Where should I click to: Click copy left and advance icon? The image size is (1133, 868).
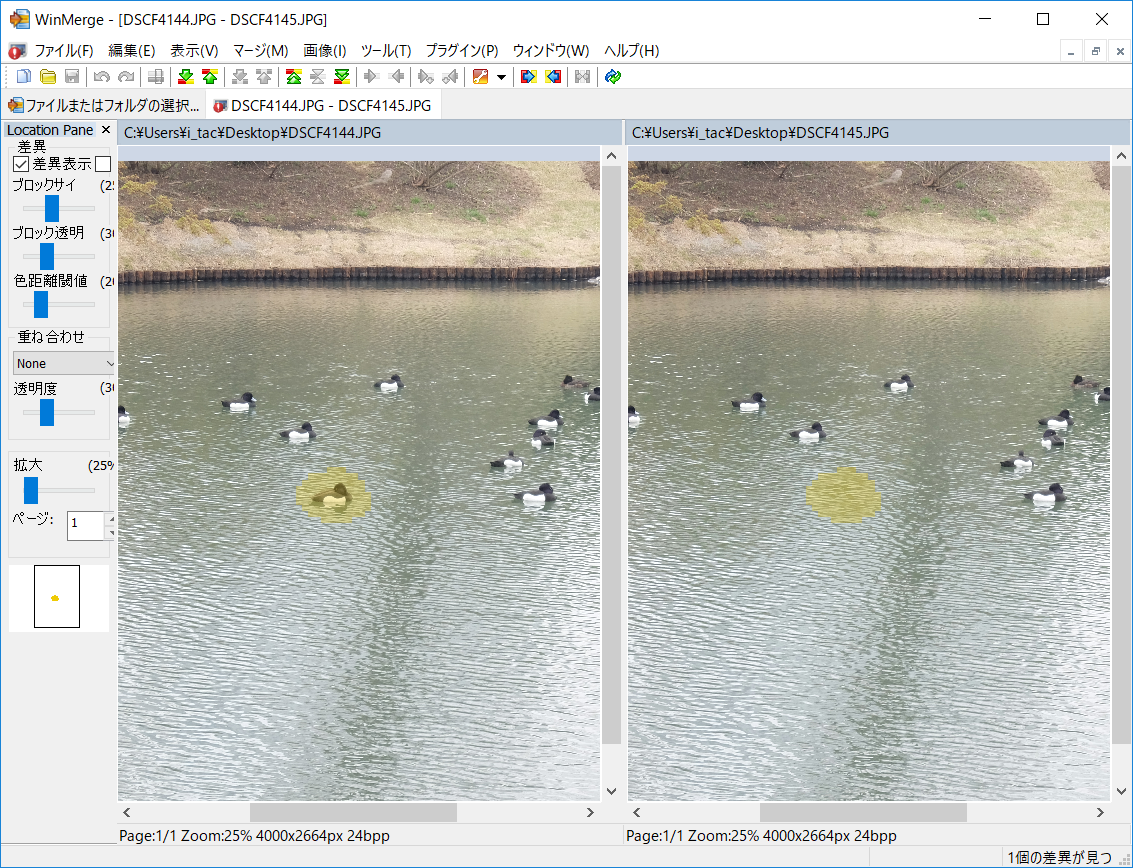tap(449, 77)
